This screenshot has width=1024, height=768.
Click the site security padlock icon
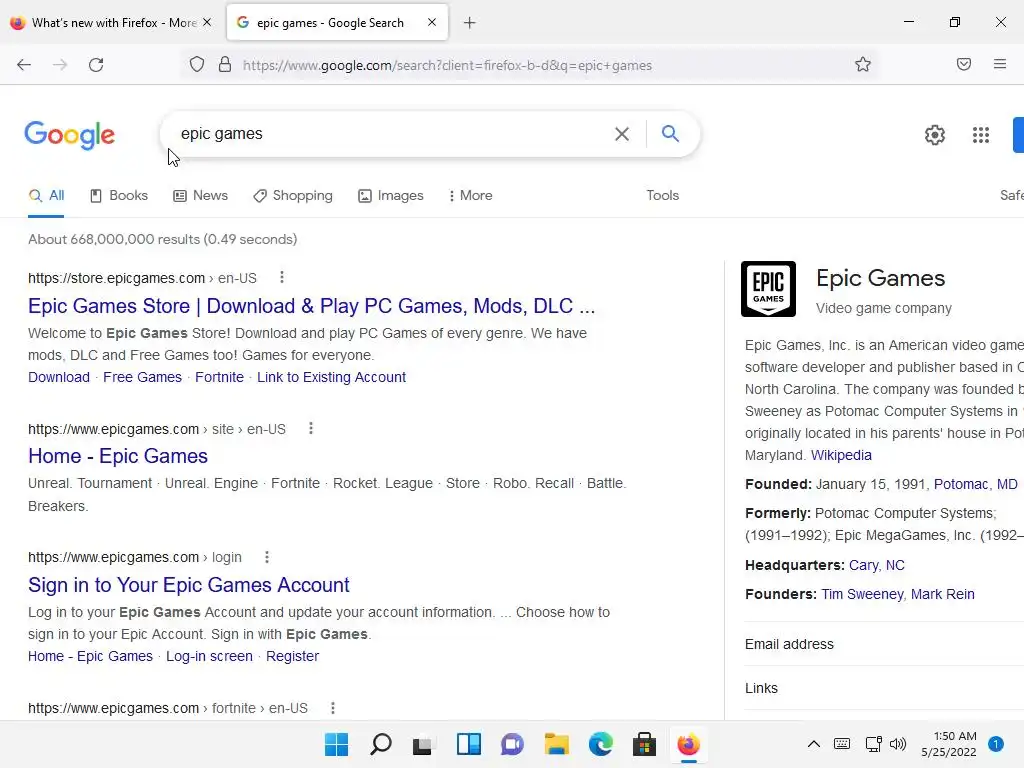click(225, 65)
